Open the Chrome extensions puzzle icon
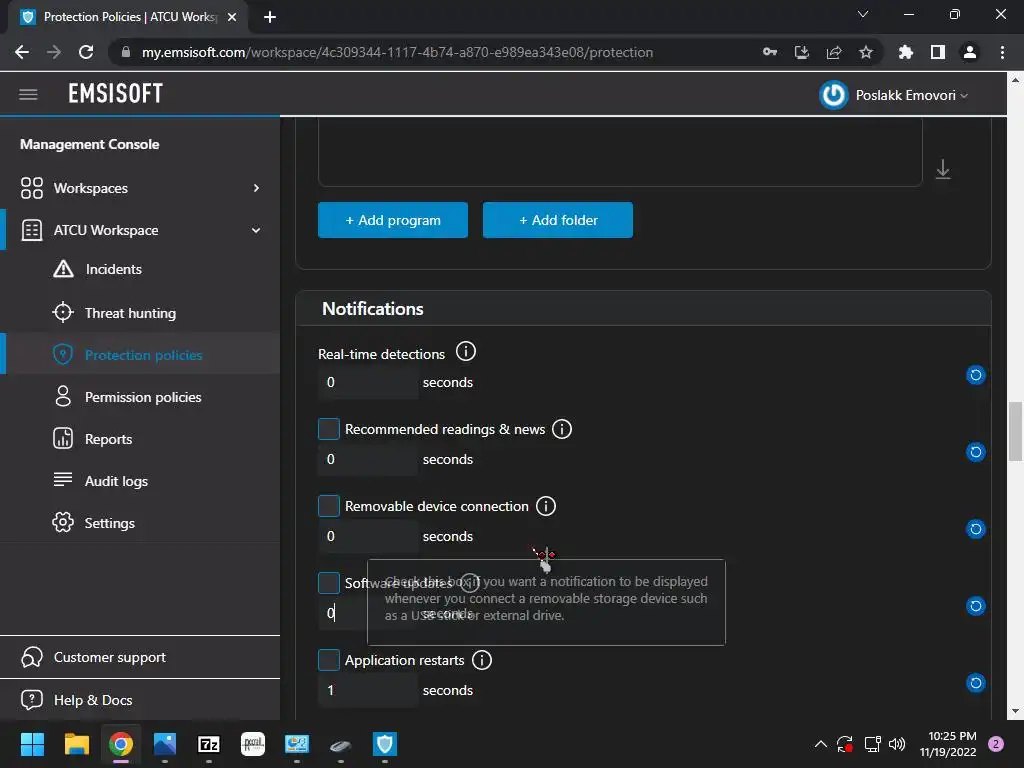 pos(905,52)
